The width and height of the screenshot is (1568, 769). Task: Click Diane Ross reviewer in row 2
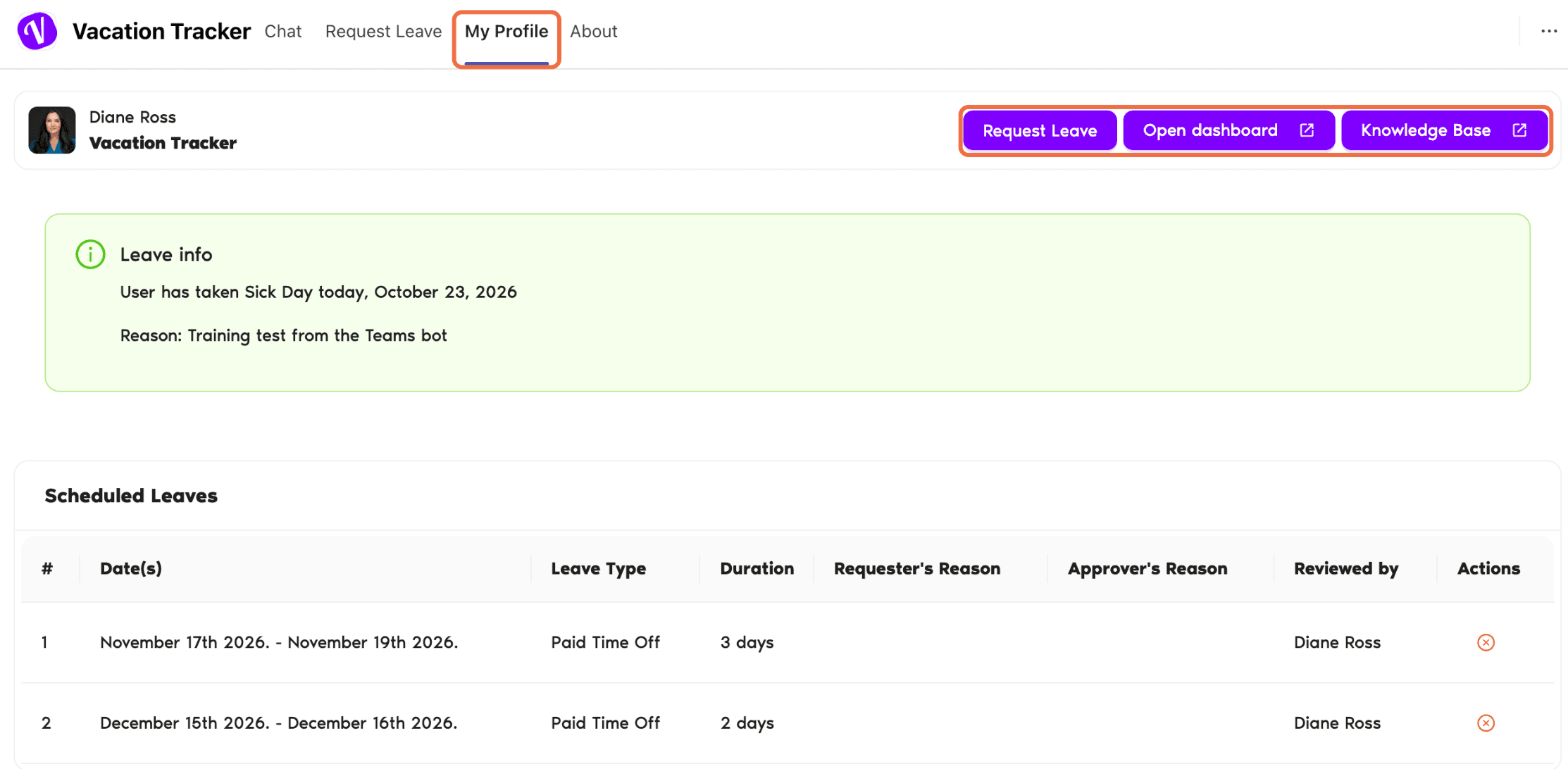(x=1337, y=723)
